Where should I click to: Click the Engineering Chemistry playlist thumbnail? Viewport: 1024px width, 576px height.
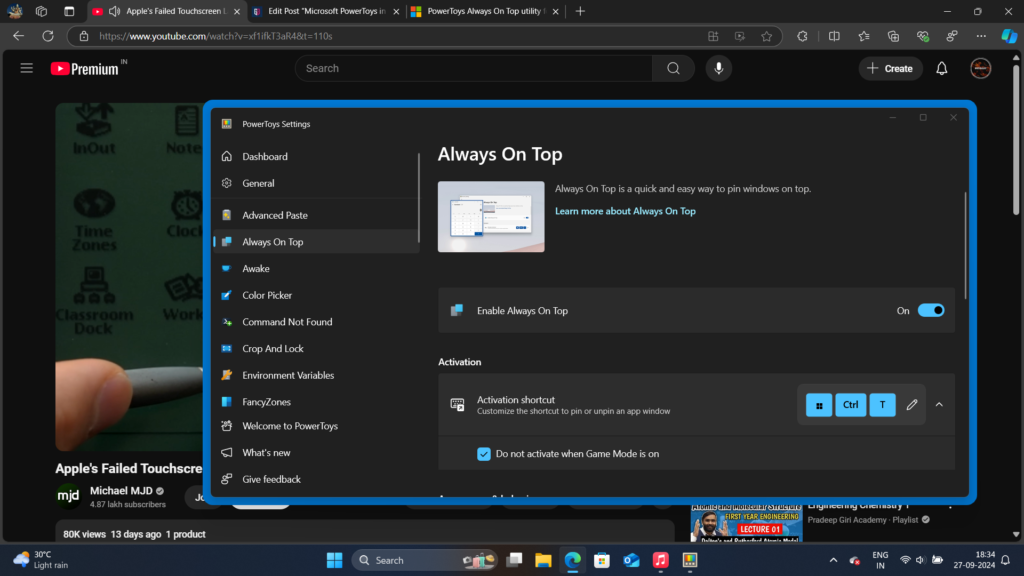(746, 524)
